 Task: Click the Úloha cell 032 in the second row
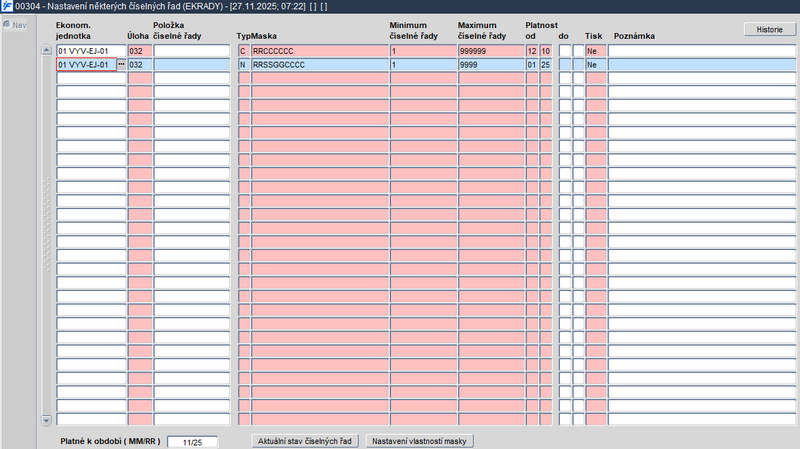[140, 65]
